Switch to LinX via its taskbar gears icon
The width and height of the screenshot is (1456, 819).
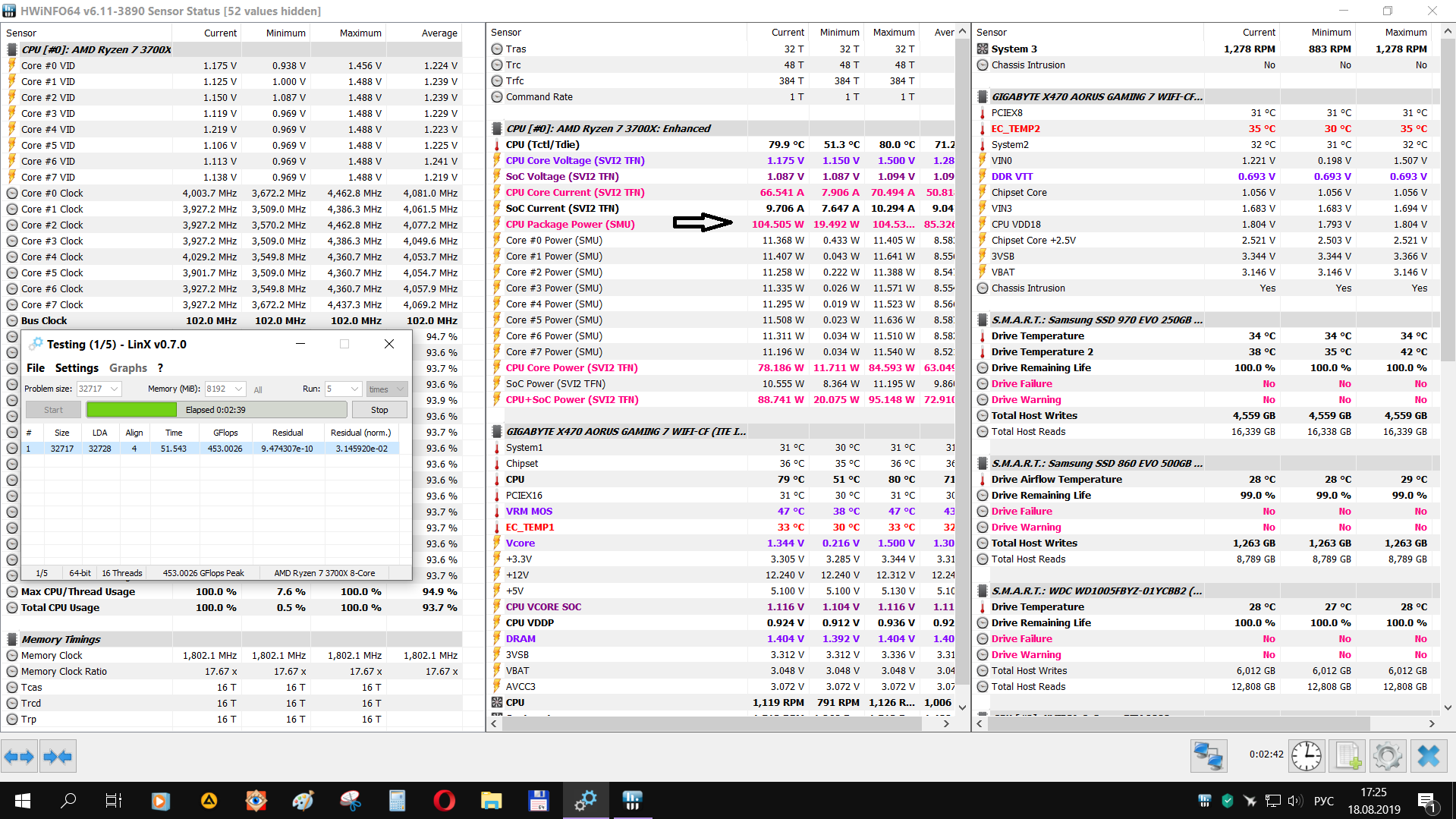coord(586,801)
